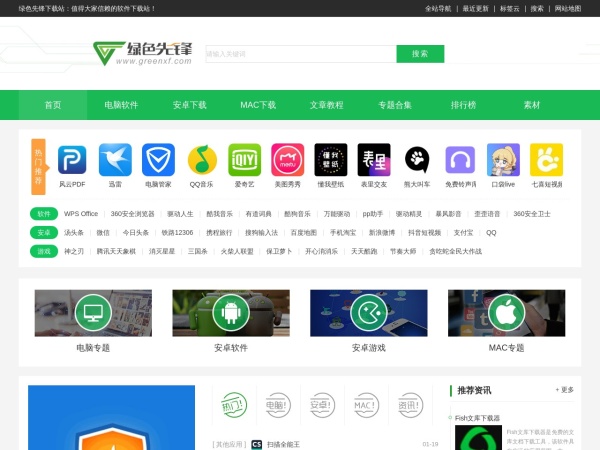Image resolution: width=600 pixels, height=450 pixels.
Task: Click the 美图秀秀 icon
Action: tap(288, 159)
